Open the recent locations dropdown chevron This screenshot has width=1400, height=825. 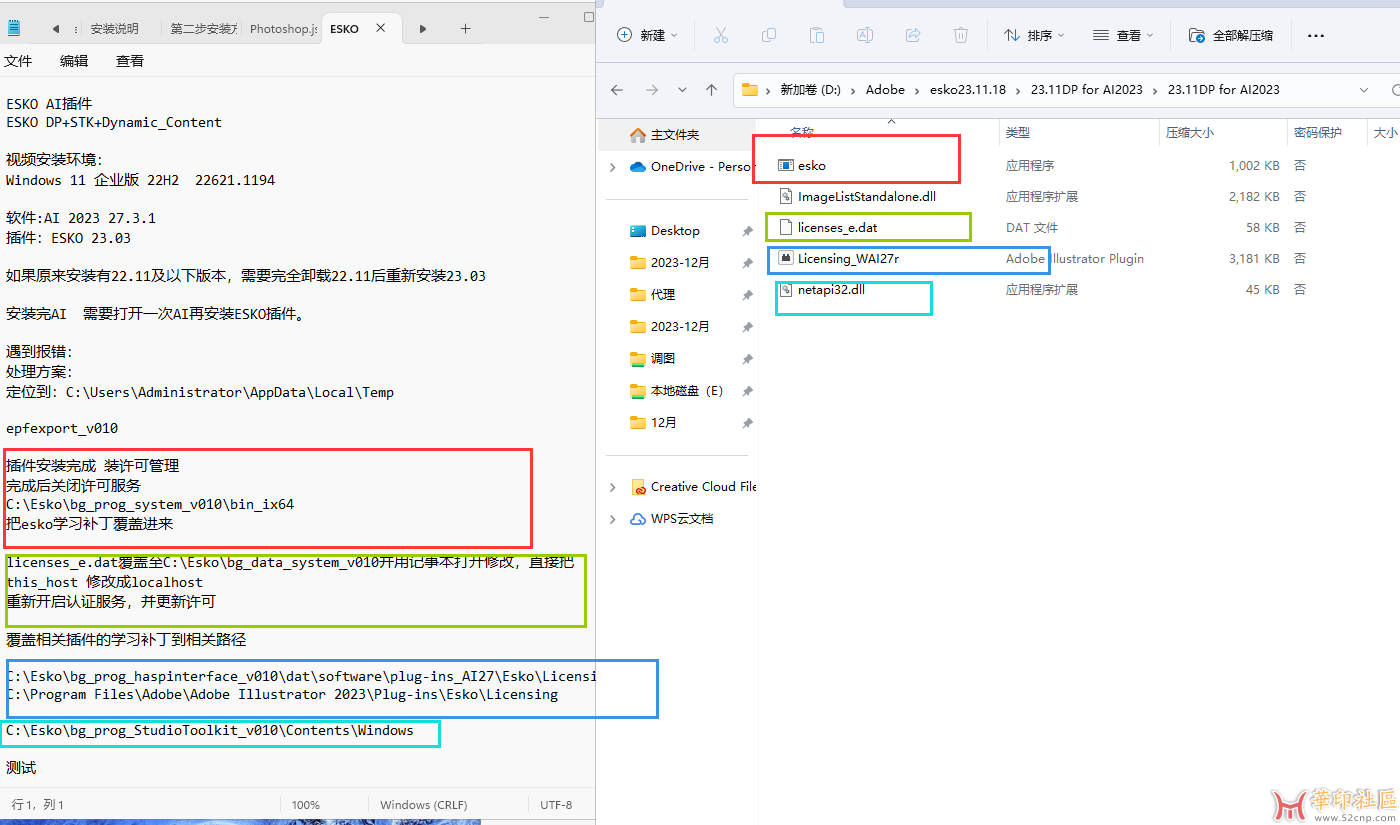click(682, 89)
